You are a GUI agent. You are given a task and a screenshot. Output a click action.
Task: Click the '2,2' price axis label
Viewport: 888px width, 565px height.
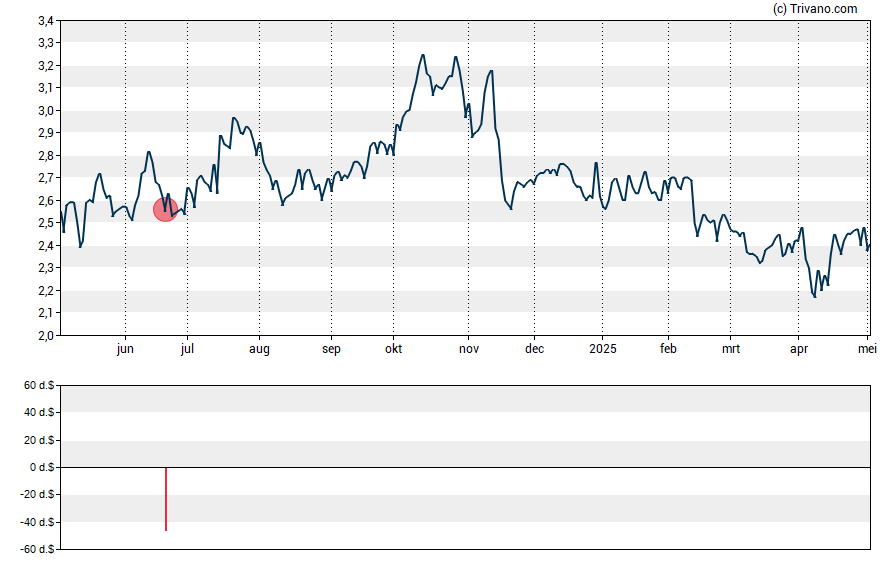click(x=46, y=291)
